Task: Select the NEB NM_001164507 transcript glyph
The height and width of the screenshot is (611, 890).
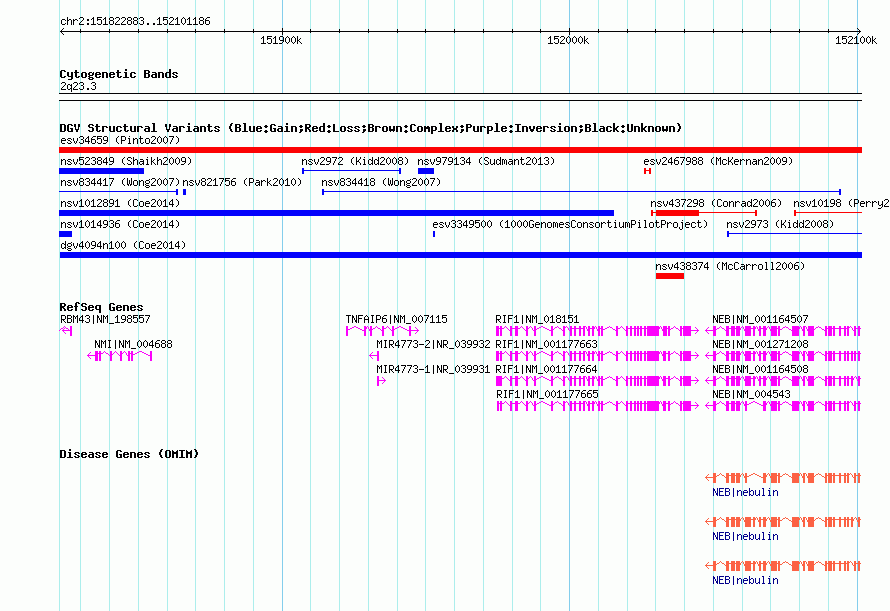Action: coord(783,331)
